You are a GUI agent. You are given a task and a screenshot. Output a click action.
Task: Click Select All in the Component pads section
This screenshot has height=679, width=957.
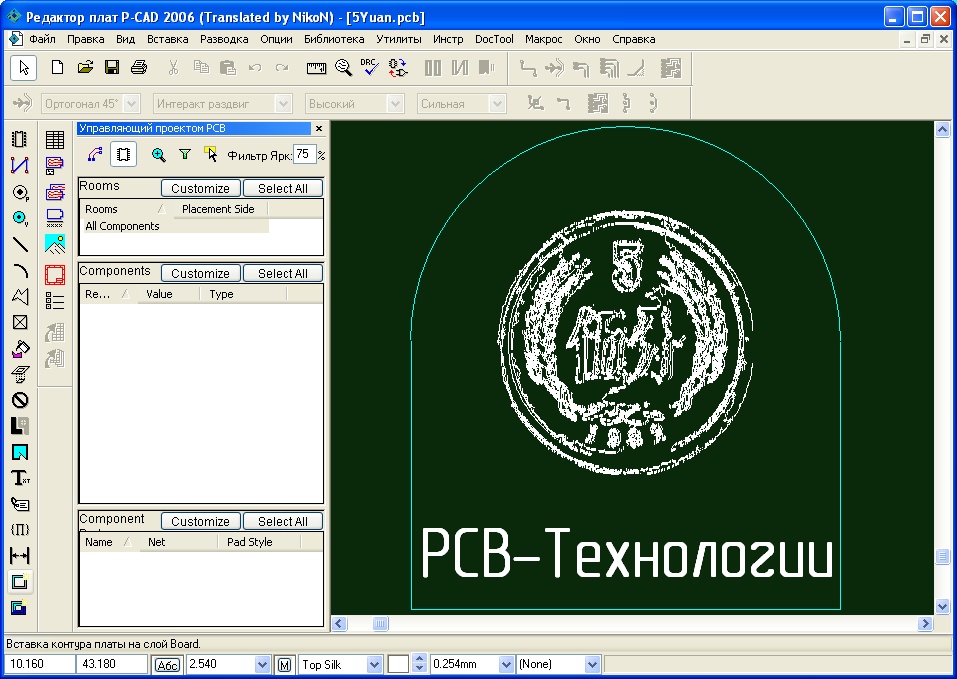click(x=283, y=521)
